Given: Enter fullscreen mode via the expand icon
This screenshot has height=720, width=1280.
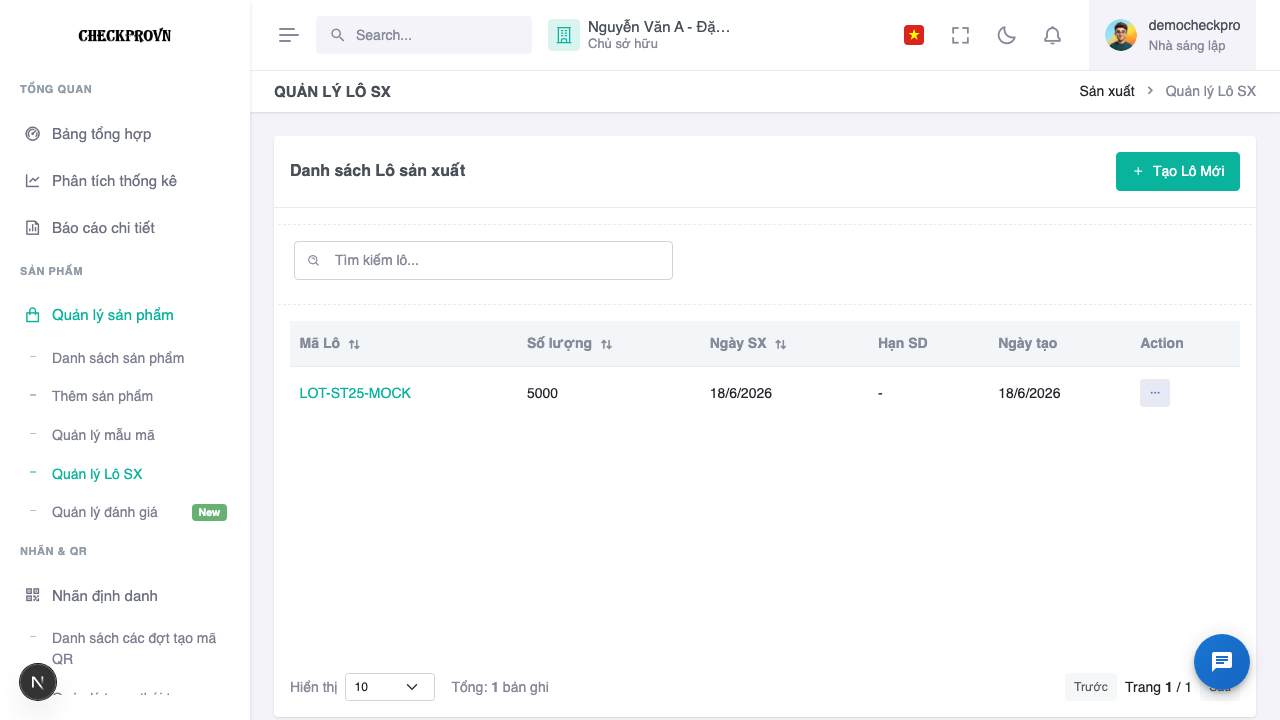Looking at the screenshot, I should tap(960, 35).
